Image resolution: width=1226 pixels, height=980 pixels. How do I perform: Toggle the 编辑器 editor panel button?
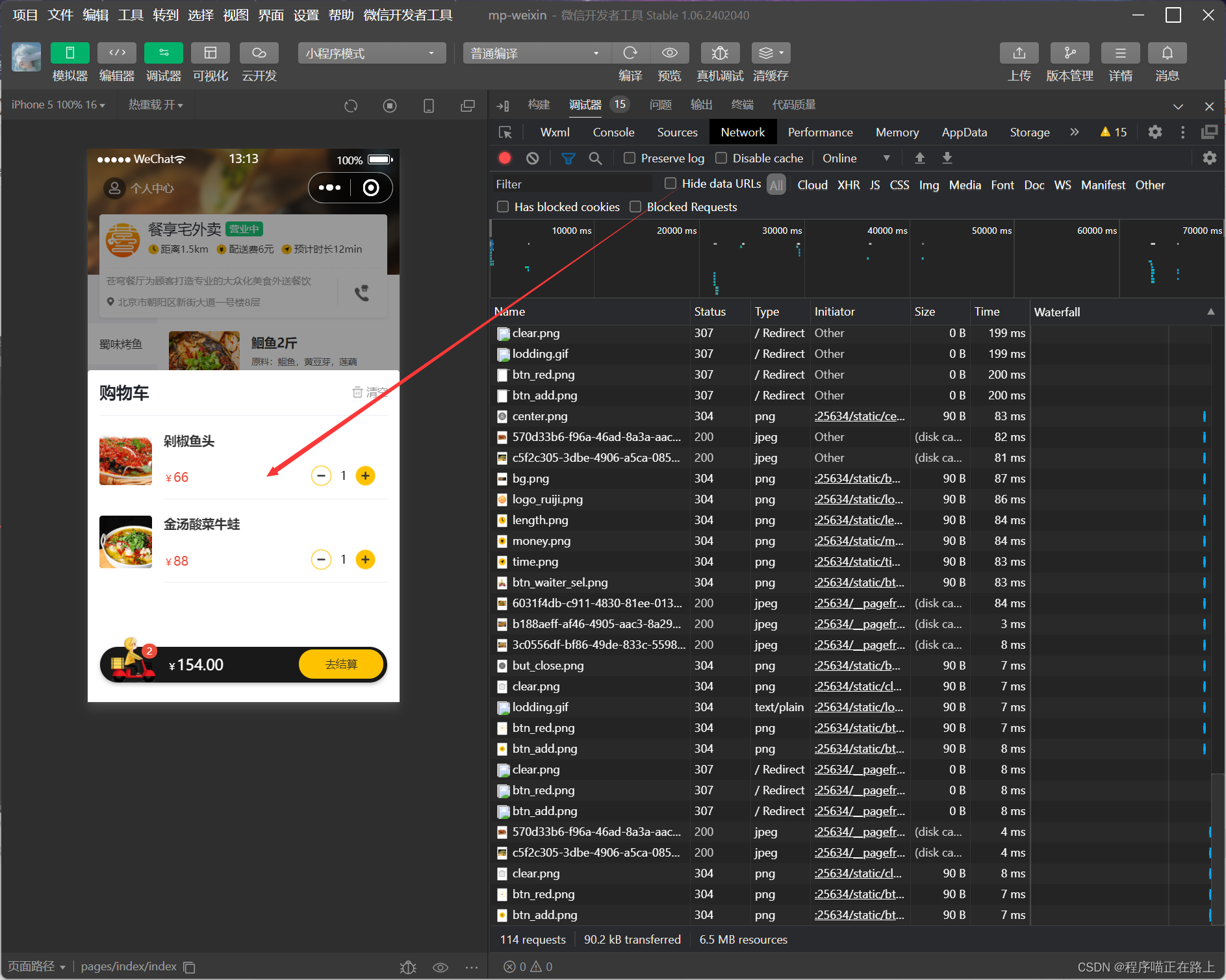(117, 53)
